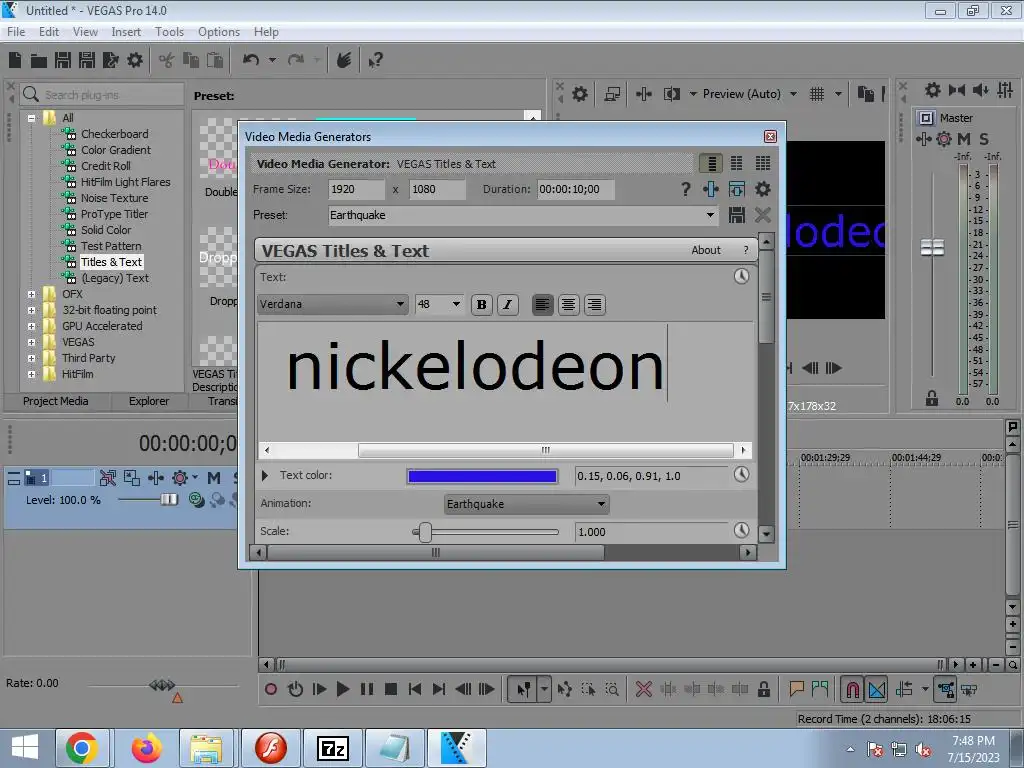Toggle Auto Crossfades icon in toolbar
The image size is (1024, 768).
click(x=877, y=689)
